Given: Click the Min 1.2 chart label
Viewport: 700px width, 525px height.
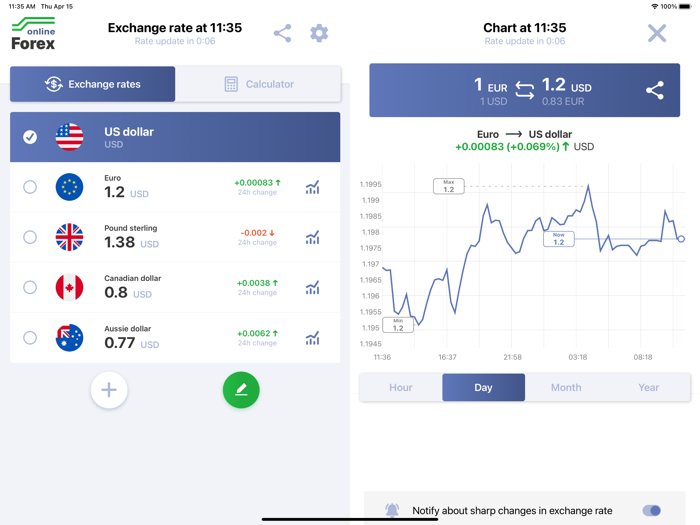Looking at the screenshot, I should [398, 325].
